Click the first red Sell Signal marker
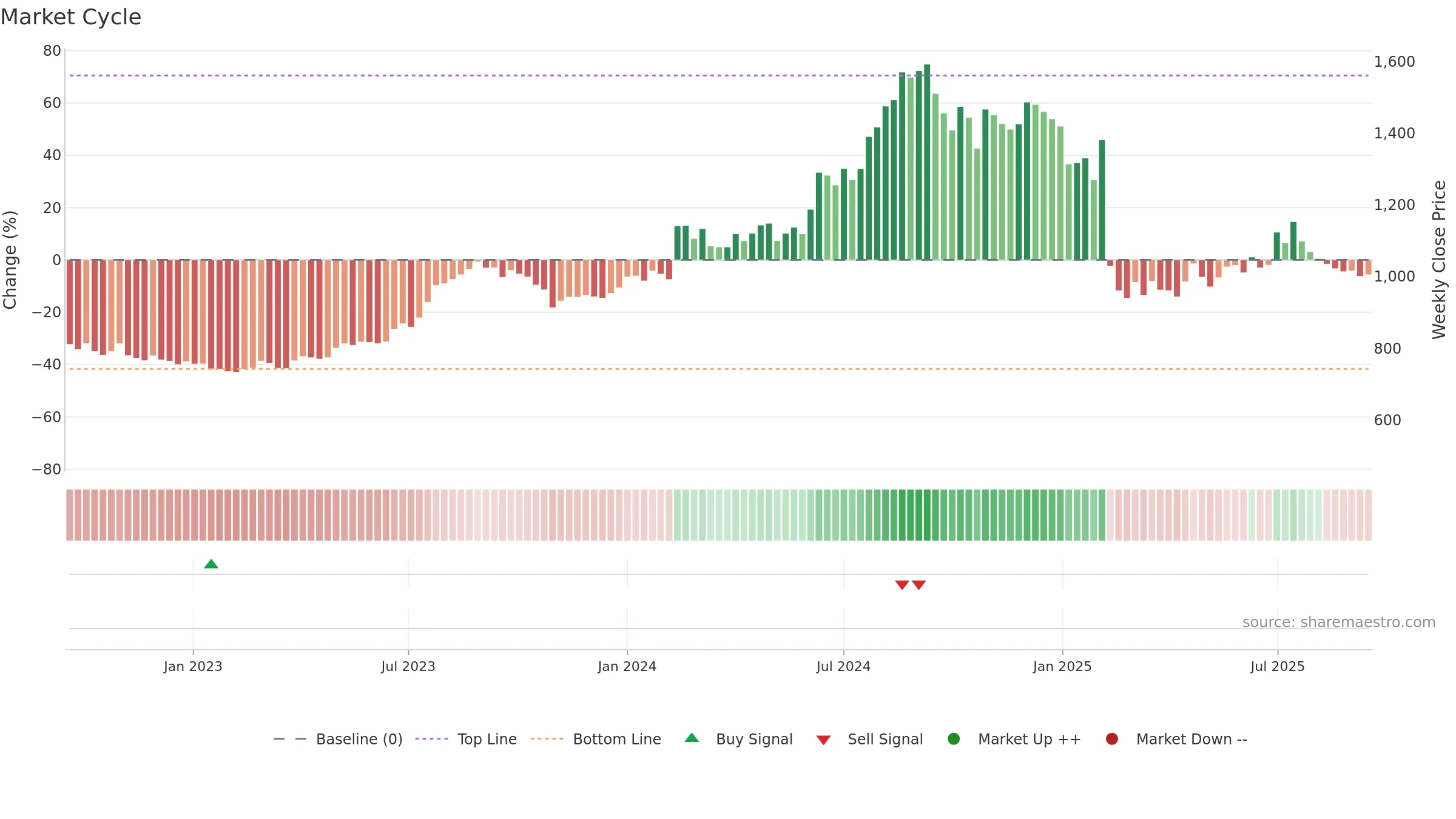 click(x=902, y=585)
